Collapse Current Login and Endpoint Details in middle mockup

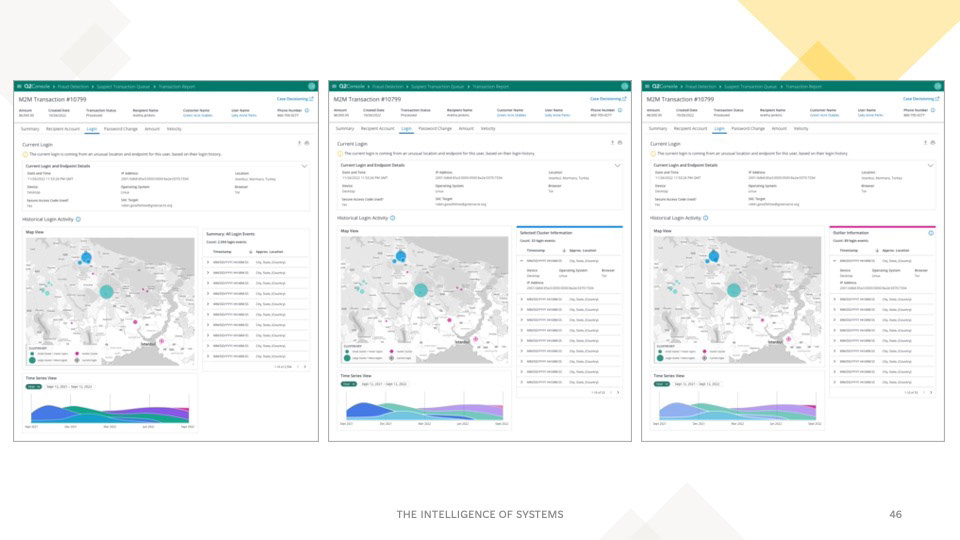pyautogui.click(x=617, y=165)
